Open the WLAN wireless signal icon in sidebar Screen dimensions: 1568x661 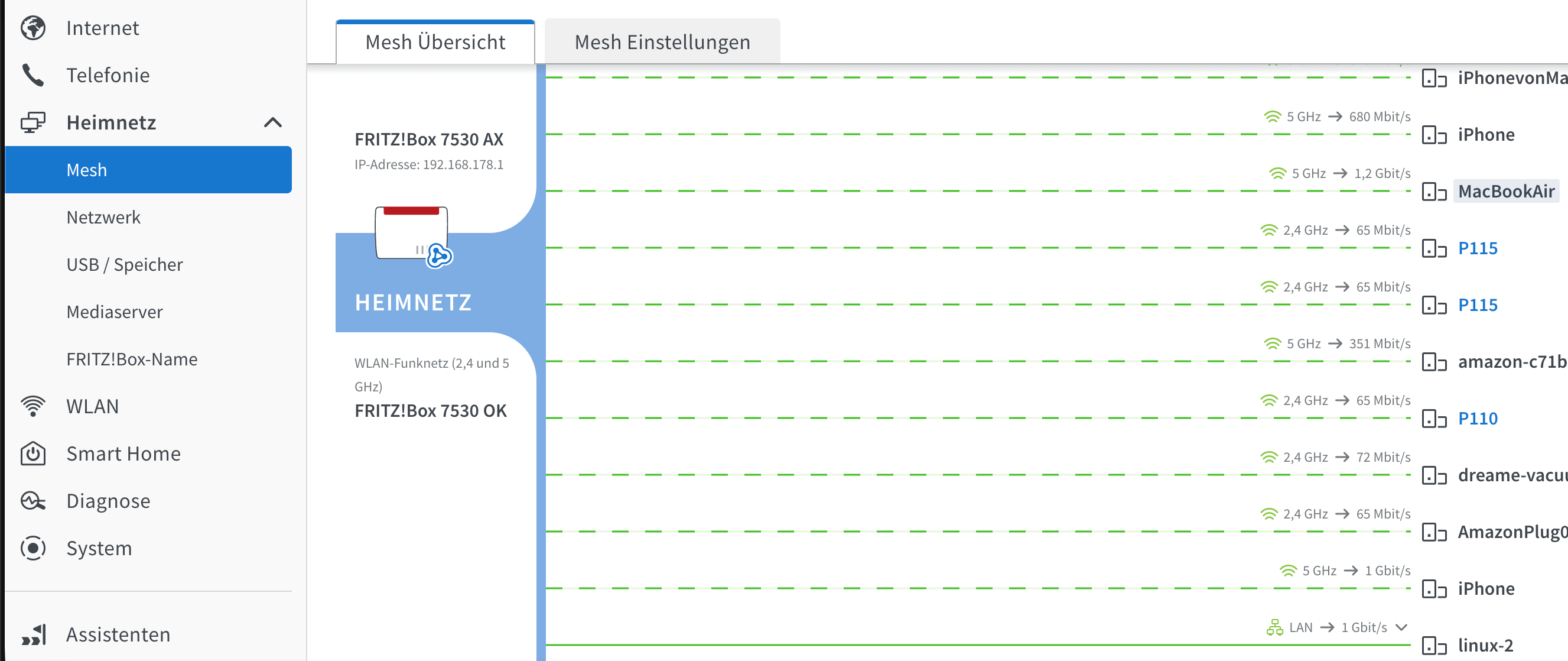33,406
